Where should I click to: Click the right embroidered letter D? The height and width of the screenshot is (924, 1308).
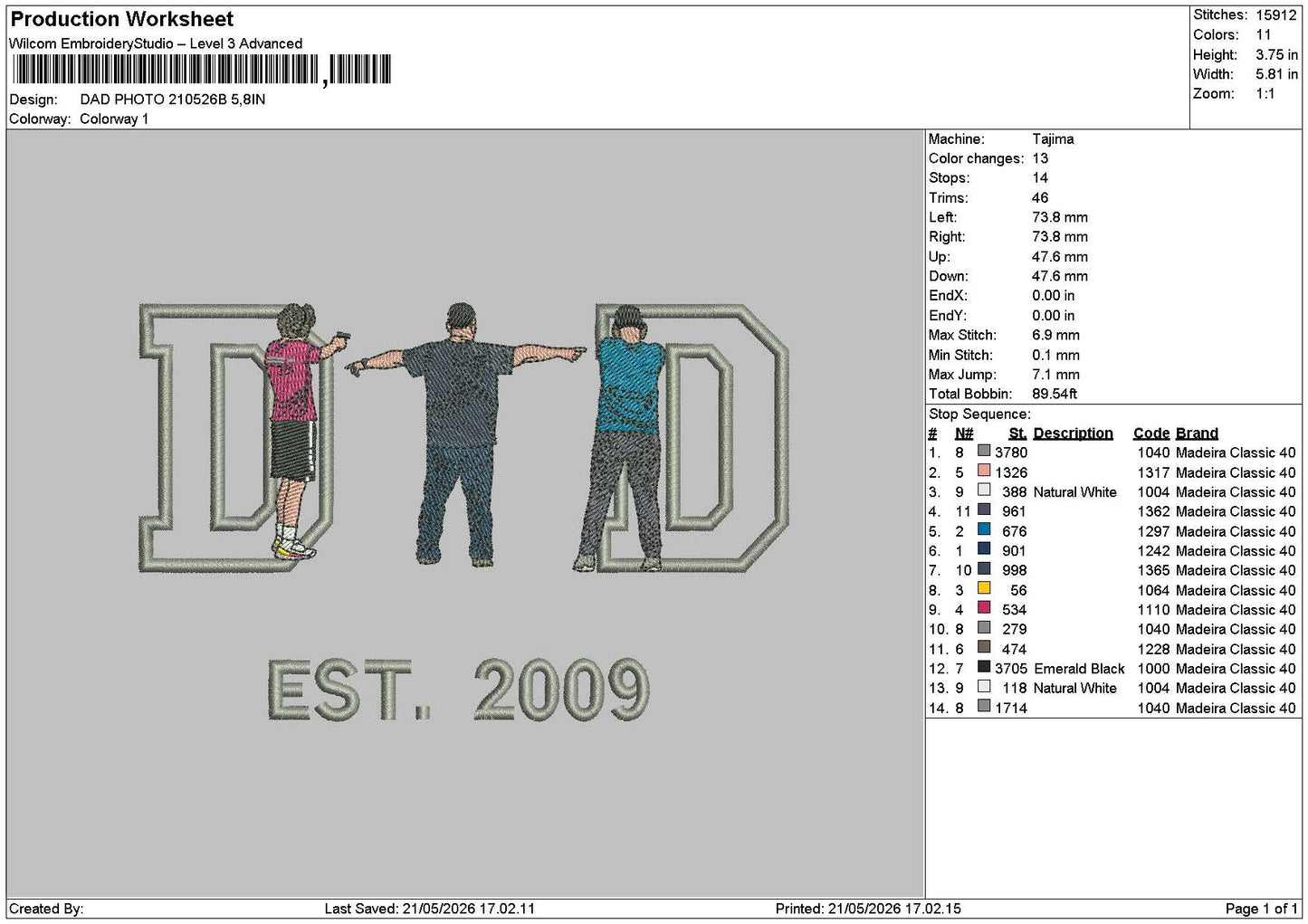point(692,439)
